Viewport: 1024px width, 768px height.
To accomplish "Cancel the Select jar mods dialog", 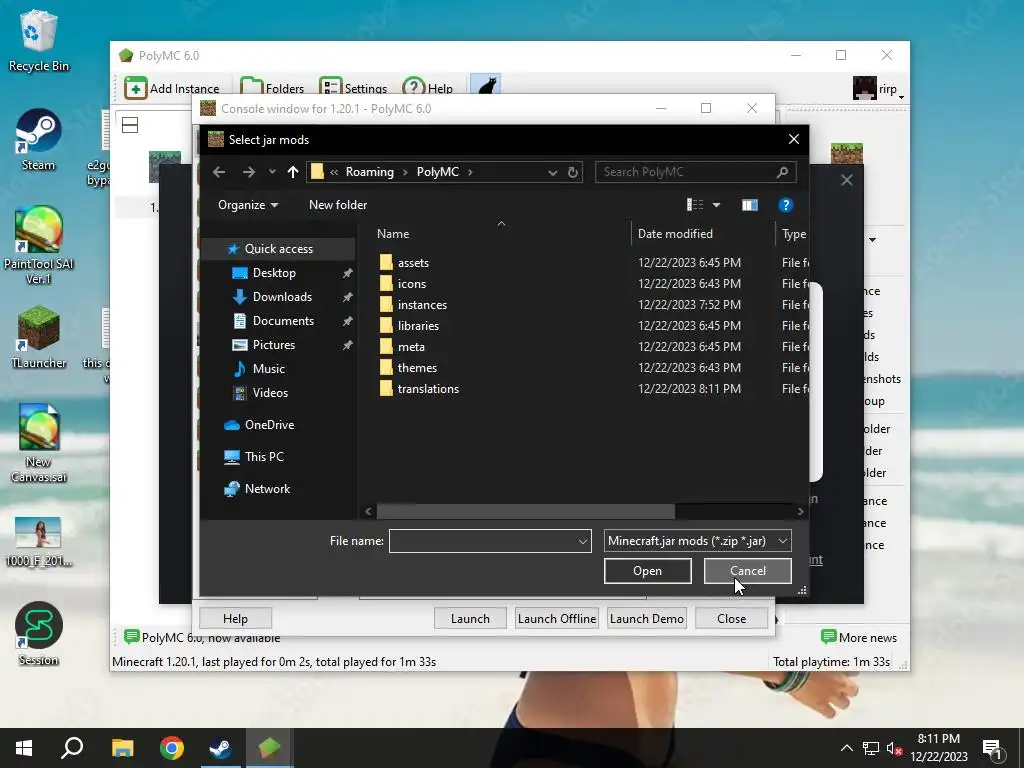I will point(748,571).
